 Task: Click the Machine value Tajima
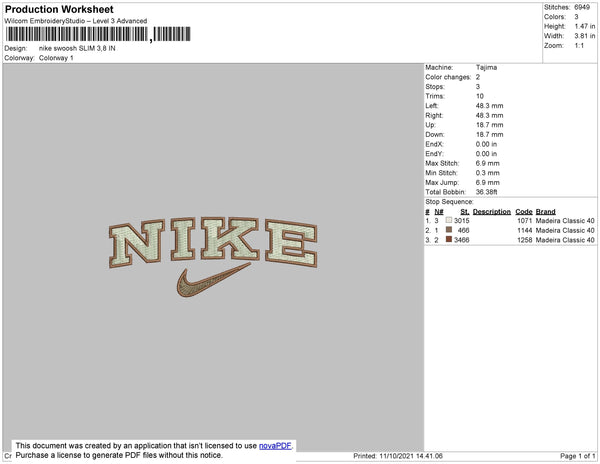tap(486, 67)
